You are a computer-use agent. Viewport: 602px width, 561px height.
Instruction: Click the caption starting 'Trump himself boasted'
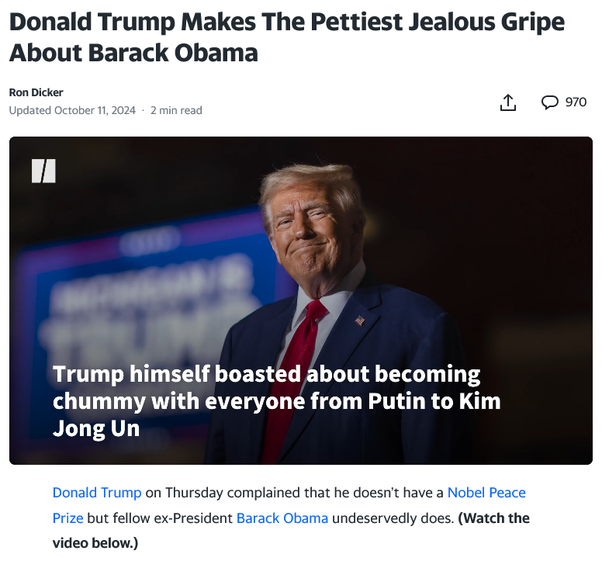[x=276, y=401]
